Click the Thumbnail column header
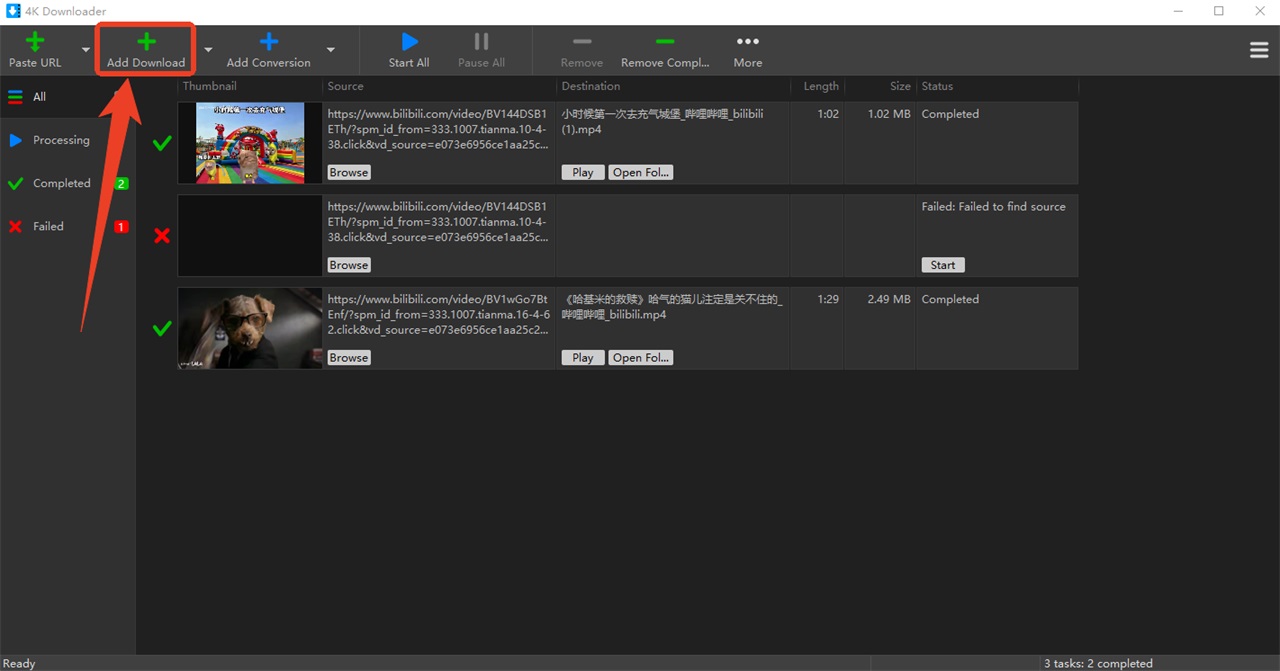 click(250, 86)
